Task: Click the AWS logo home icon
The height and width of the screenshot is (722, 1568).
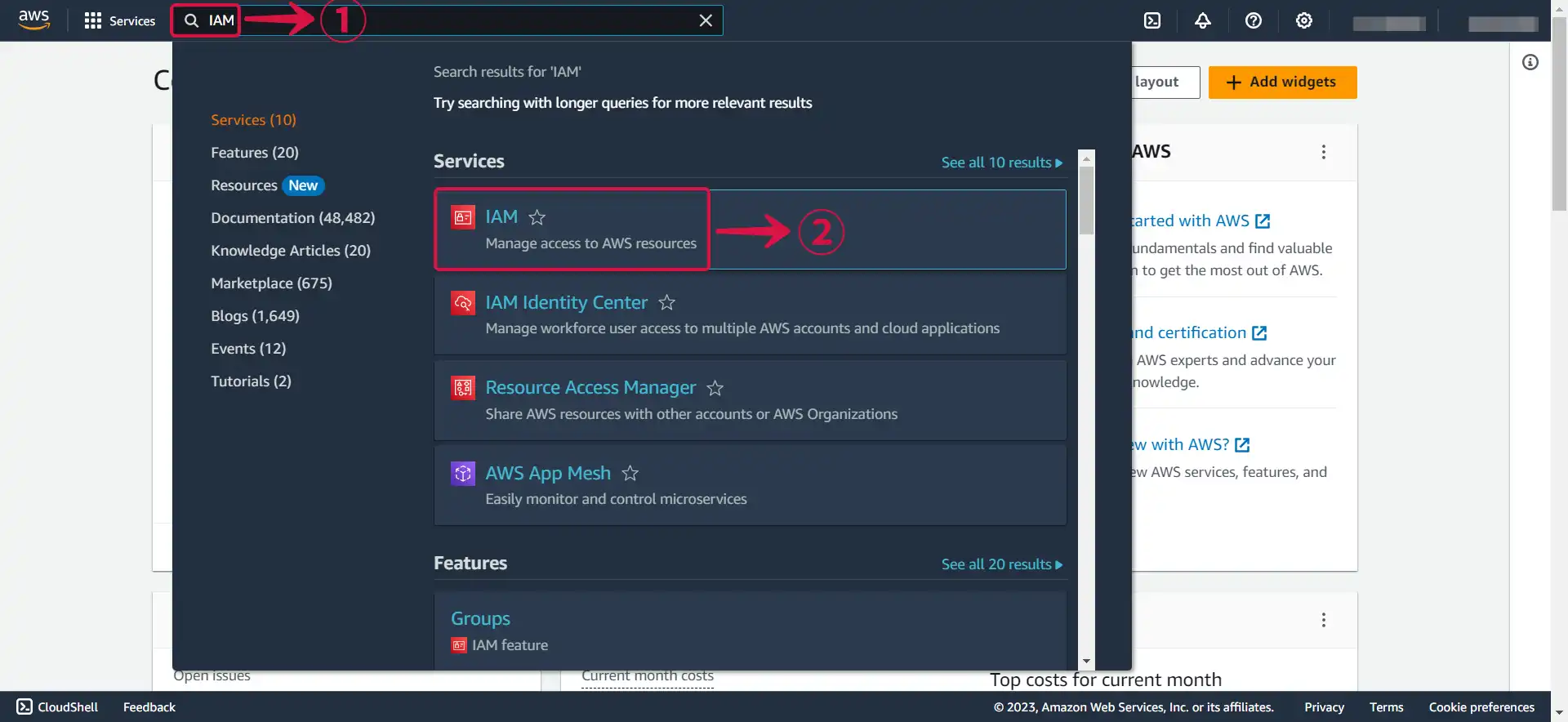Action: [33, 20]
